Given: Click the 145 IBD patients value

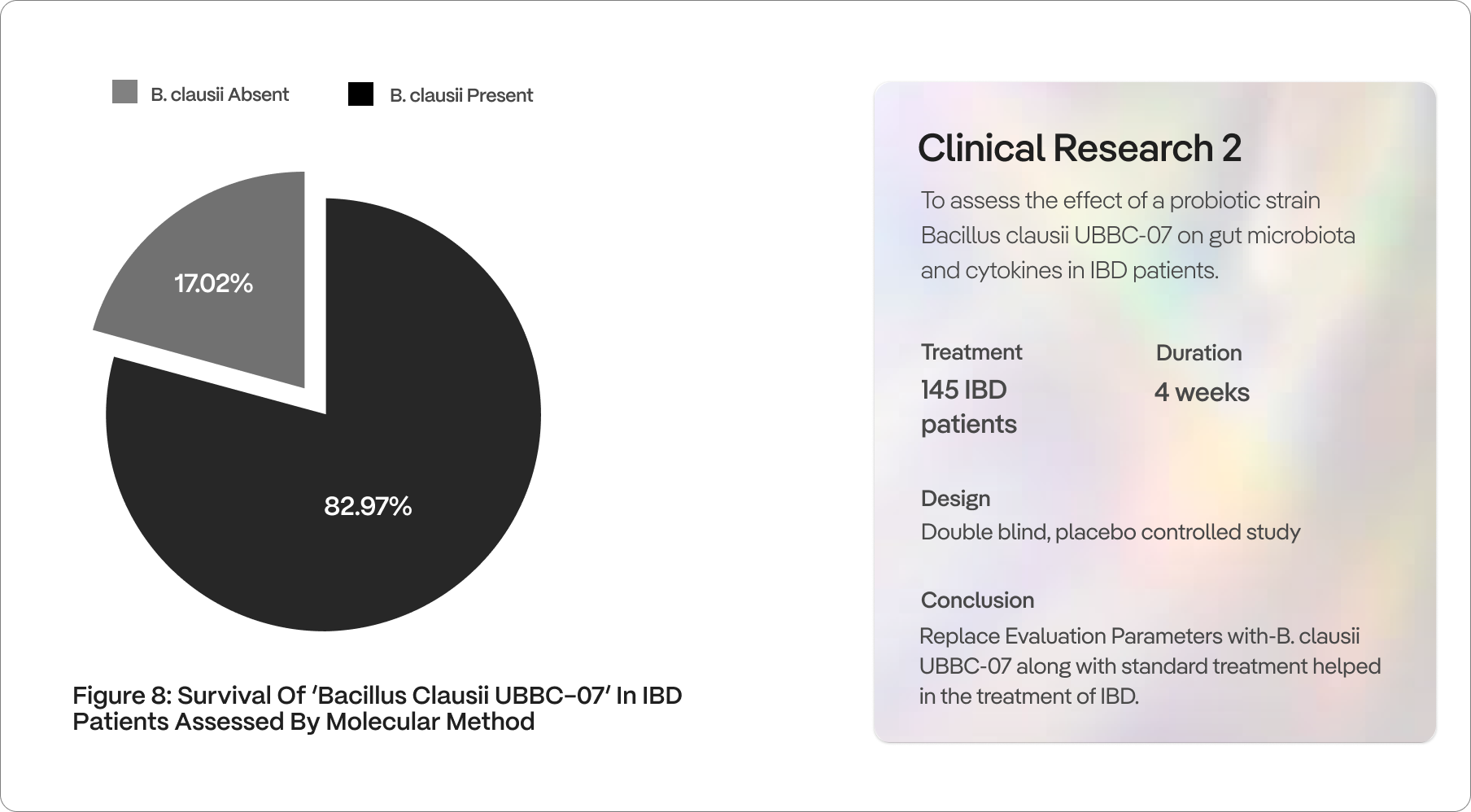Looking at the screenshot, I should 969,407.
